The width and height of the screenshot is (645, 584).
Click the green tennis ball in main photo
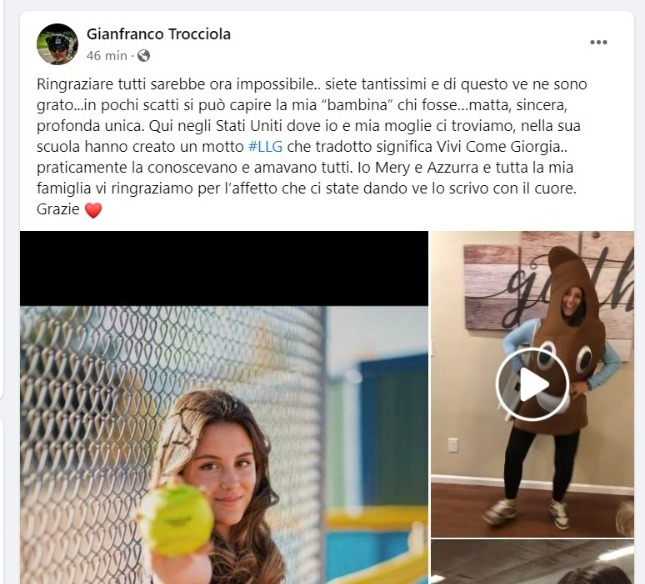177,520
